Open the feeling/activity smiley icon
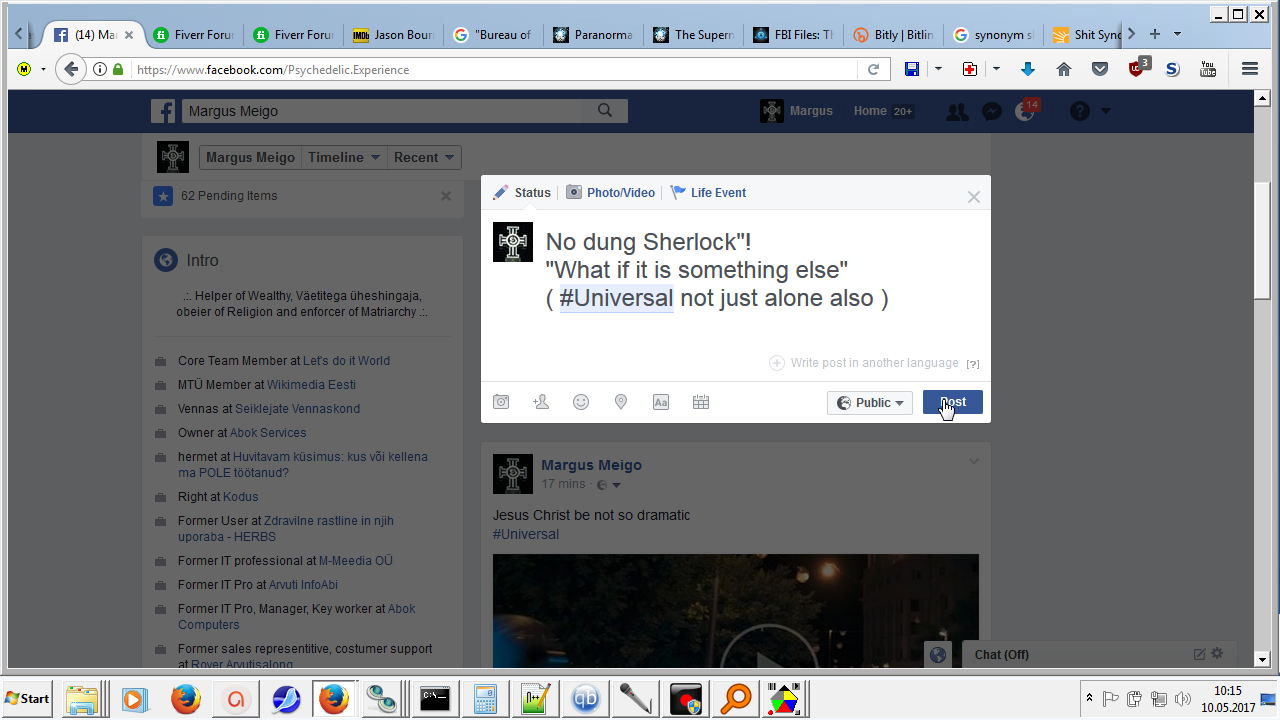Viewport: 1280px width, 720px height. tap(581, 402)
